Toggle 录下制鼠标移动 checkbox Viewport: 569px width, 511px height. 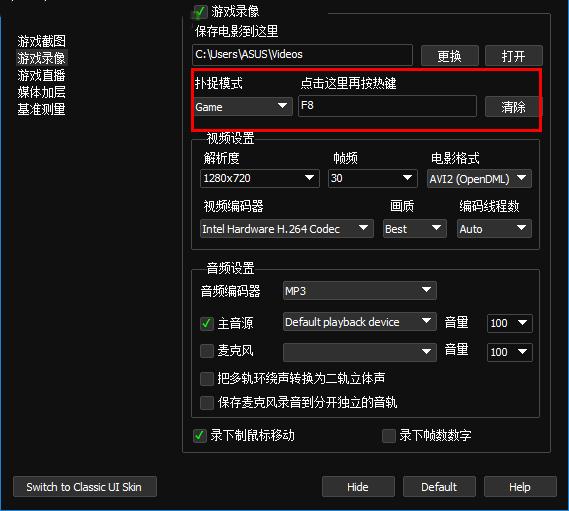coord(200,435)
